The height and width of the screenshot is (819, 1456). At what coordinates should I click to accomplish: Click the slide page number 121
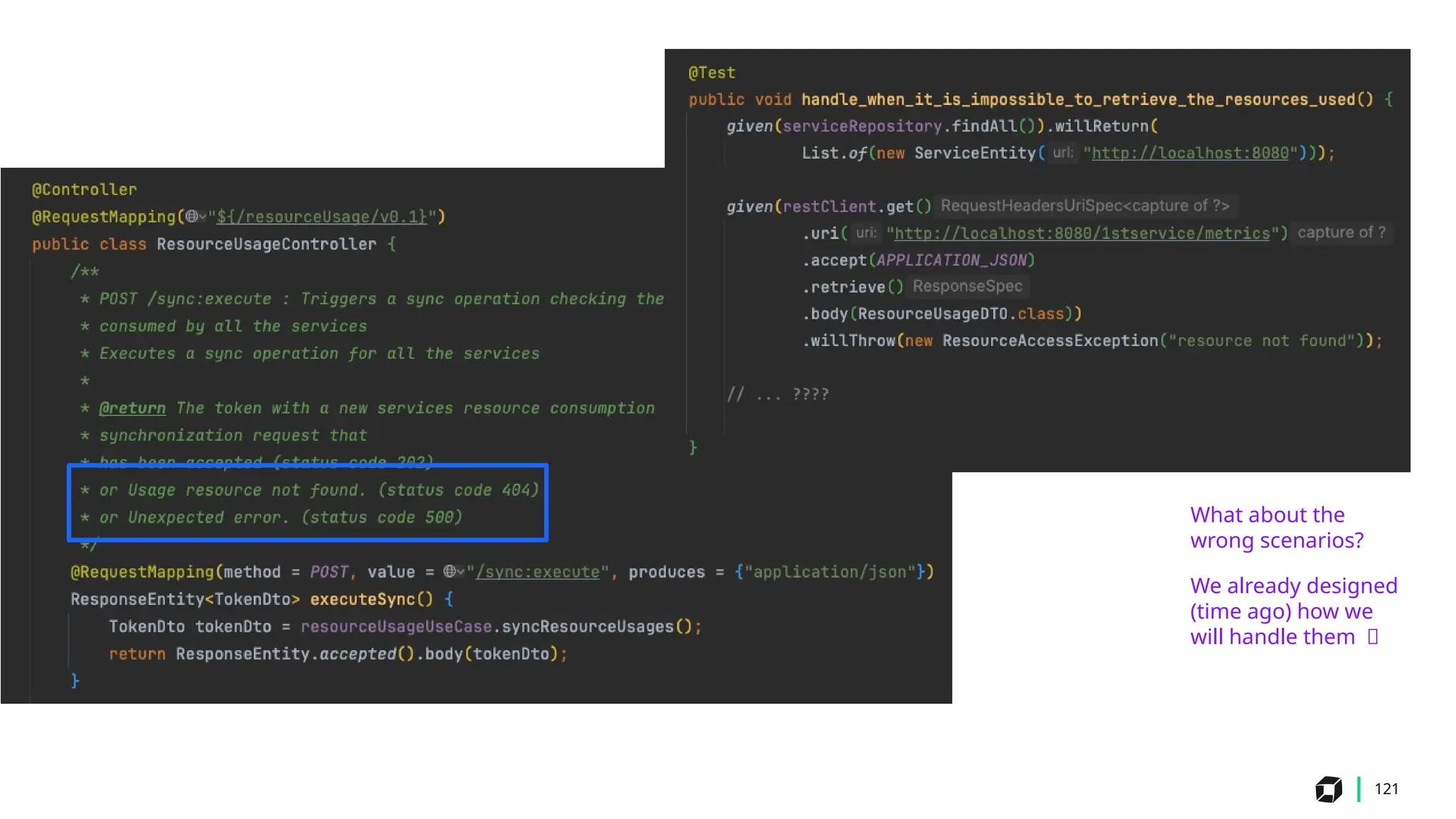[1386, 789]
